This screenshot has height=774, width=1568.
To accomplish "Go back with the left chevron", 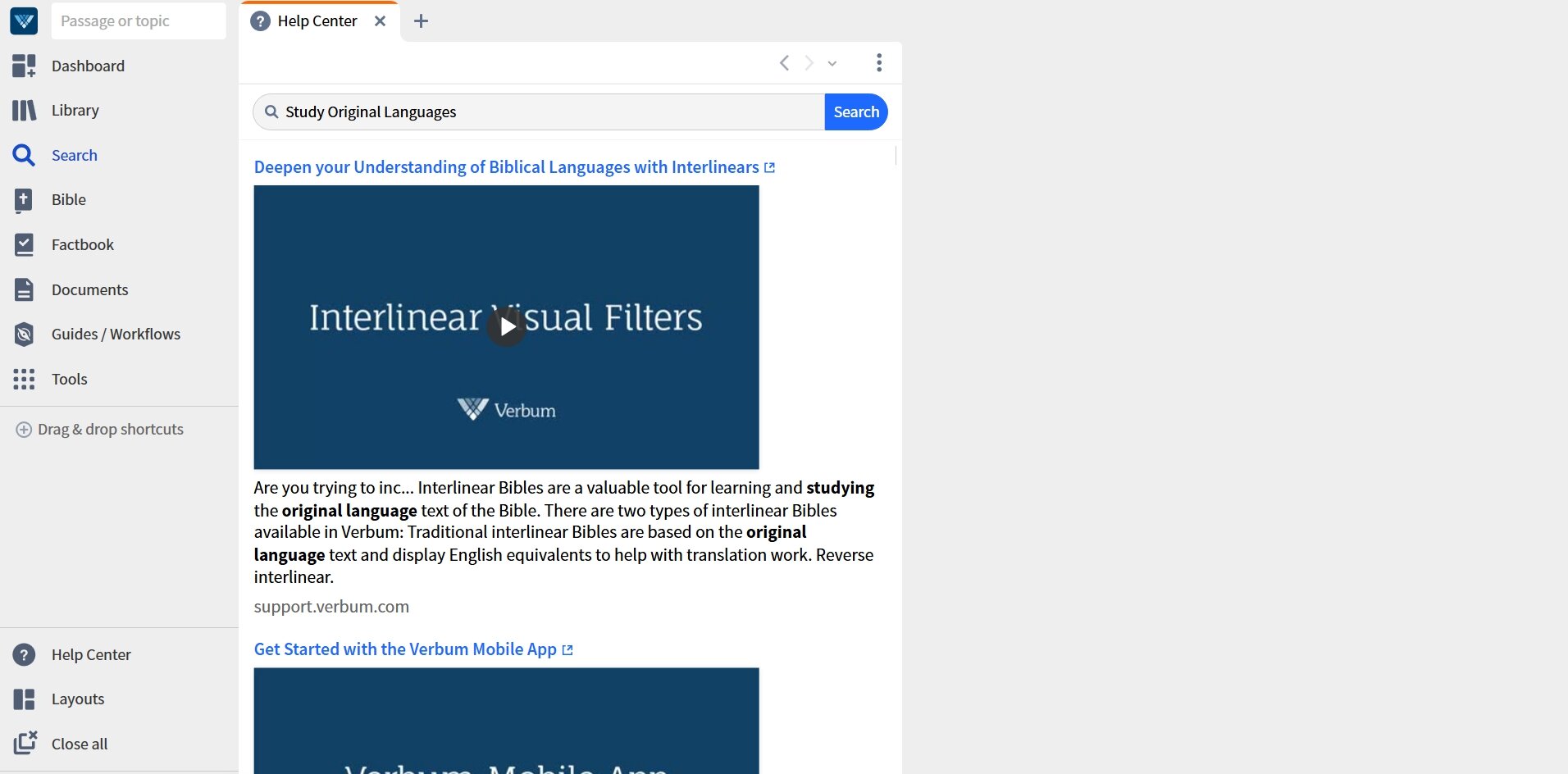I will click(784, 63).
